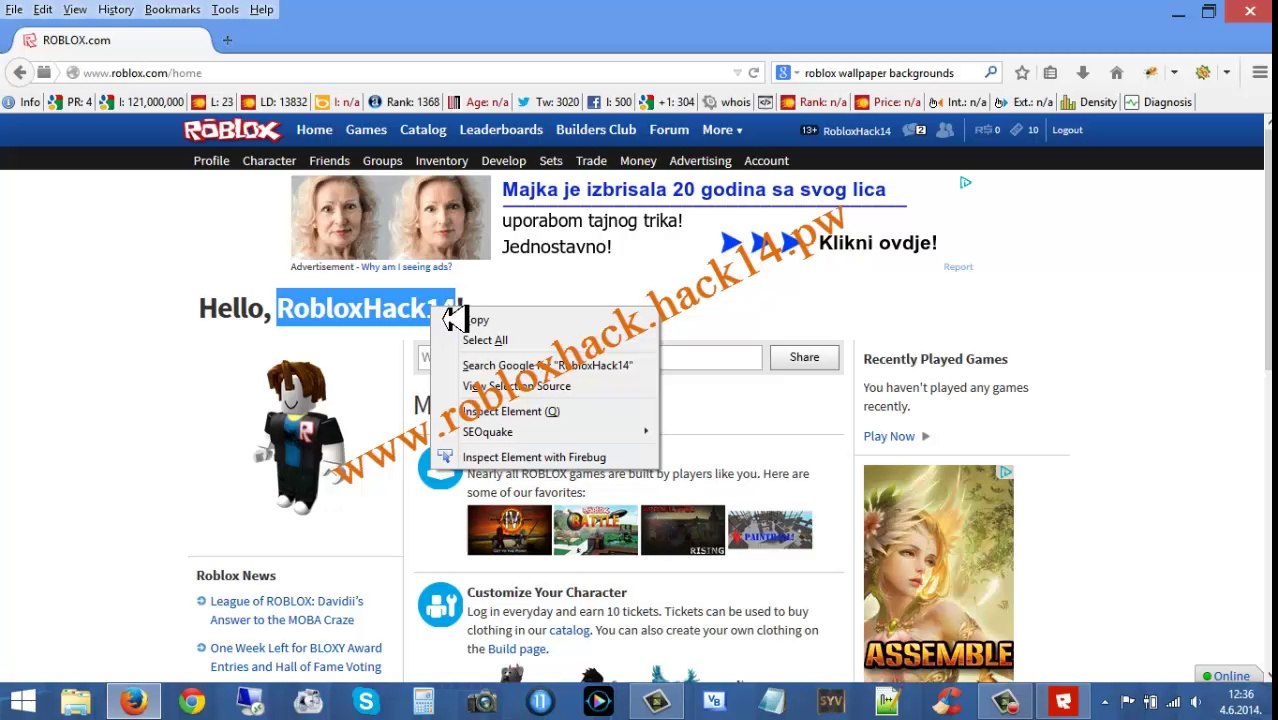Expand the SEOquake submenu arrow
Viewport: 1278px width, 720px height.
(646, 432)
